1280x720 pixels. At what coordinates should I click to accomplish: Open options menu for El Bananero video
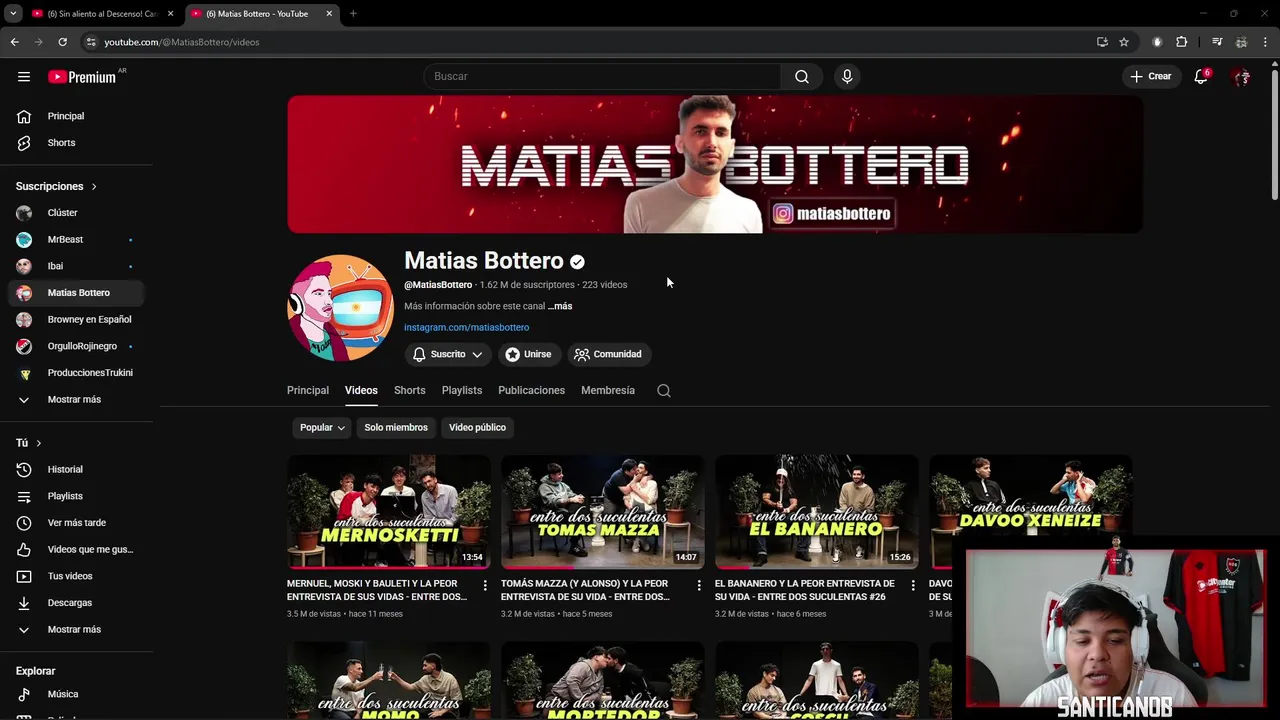pyautogui.click(x=913, y=585)
